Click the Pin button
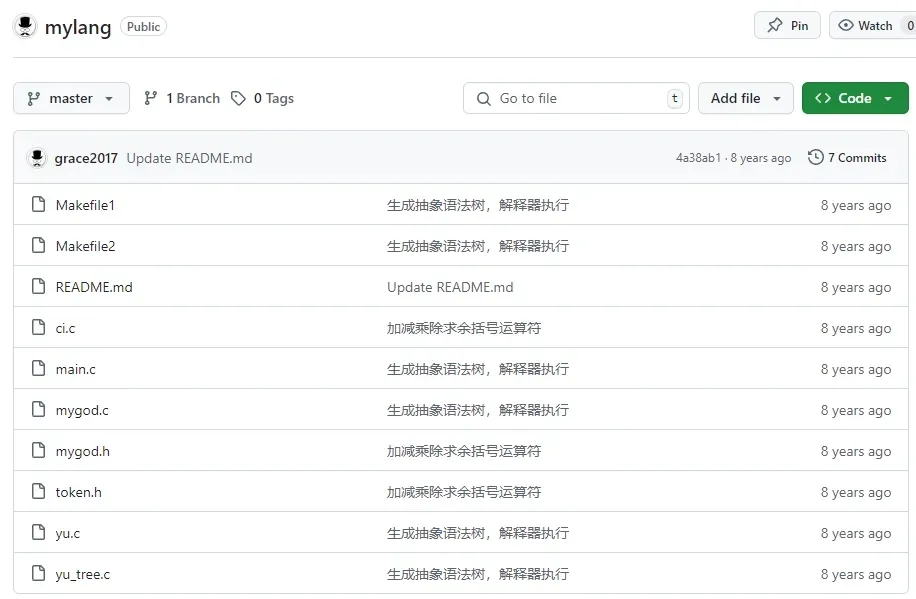This screenshot has height=599, width=916. coord(787,26)
